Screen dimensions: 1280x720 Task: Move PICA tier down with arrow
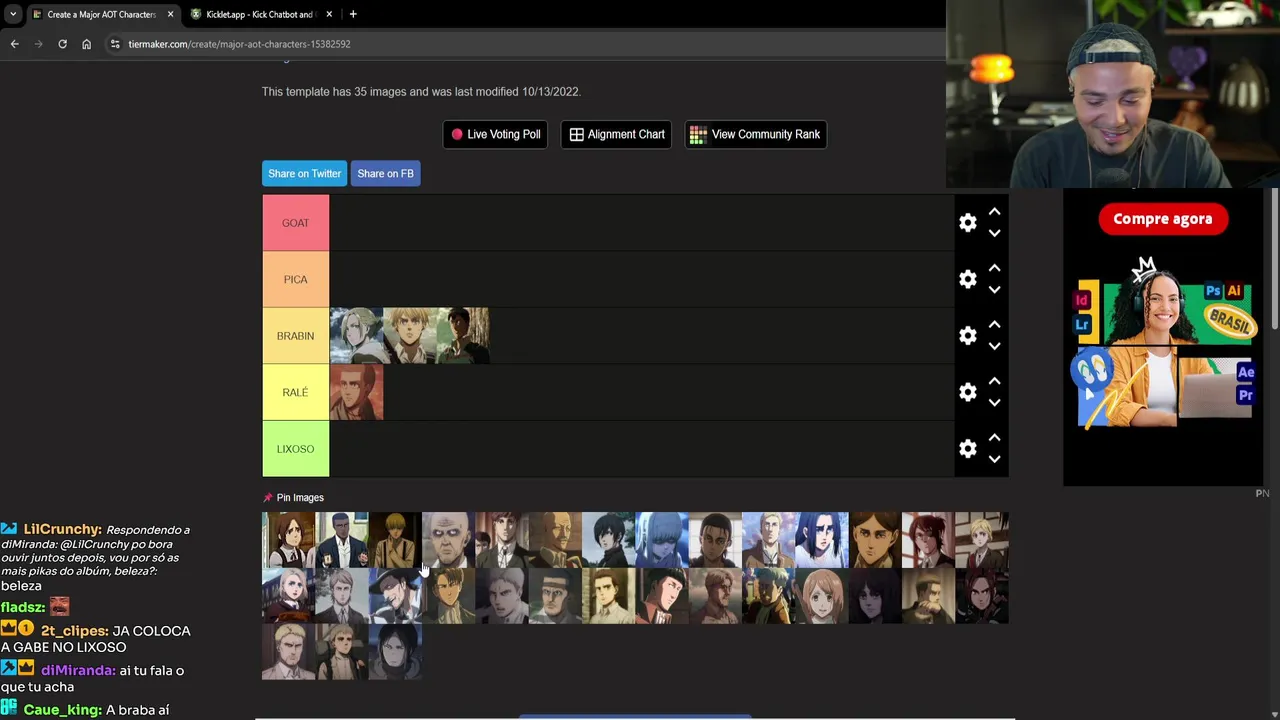coord(994,290)
